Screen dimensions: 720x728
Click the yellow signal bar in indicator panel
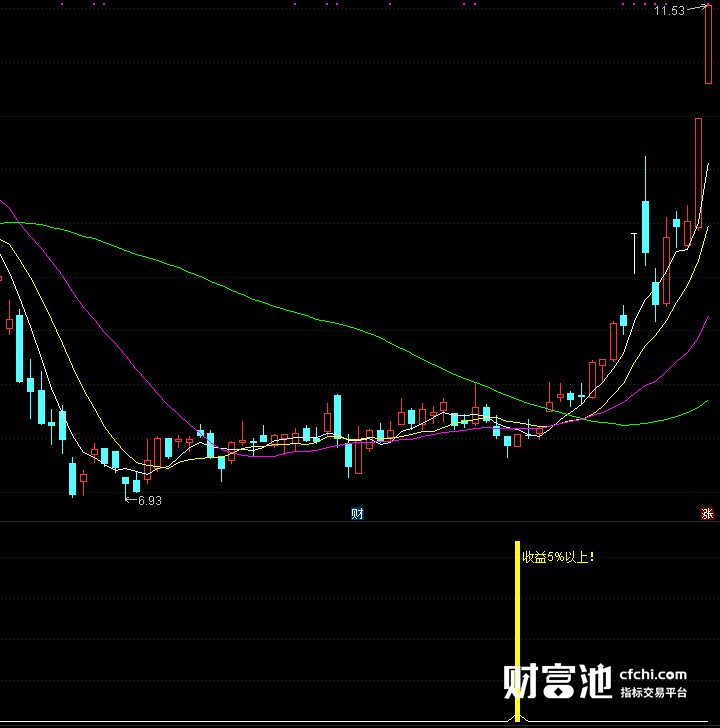click(x=517, y=630)
